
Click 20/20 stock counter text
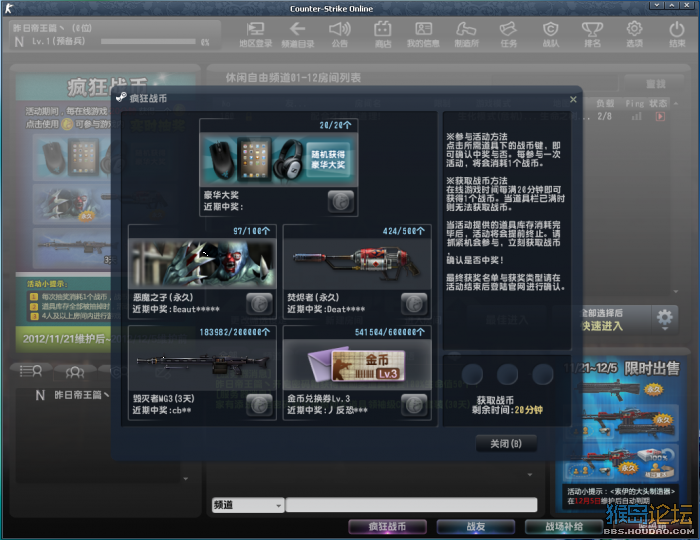point(335,125)
